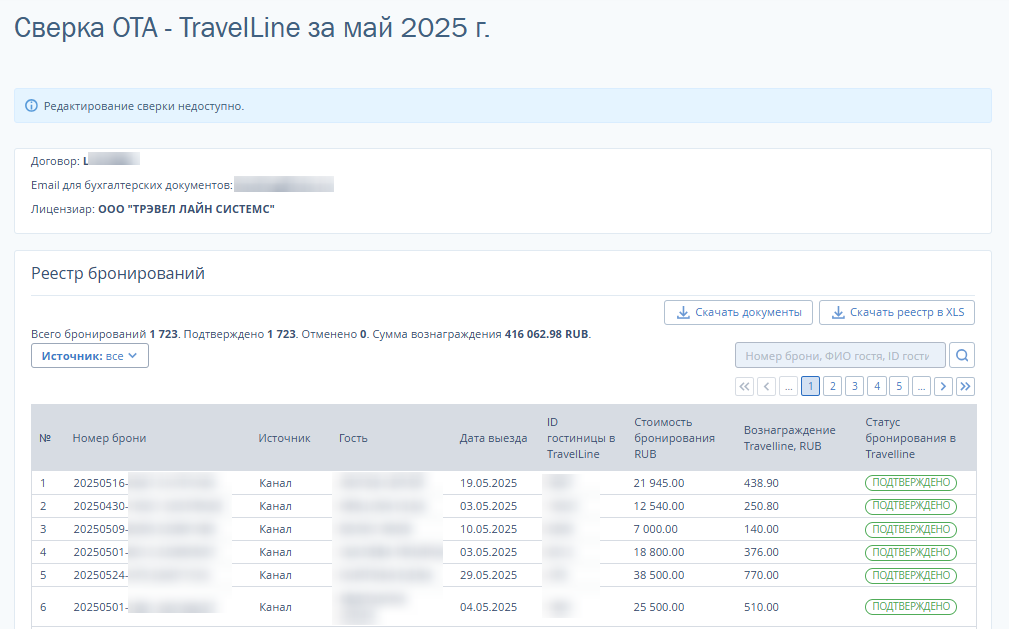
Task: Click the page title Сверка ОТА - TravelLine
Action: tap(252, 28)
